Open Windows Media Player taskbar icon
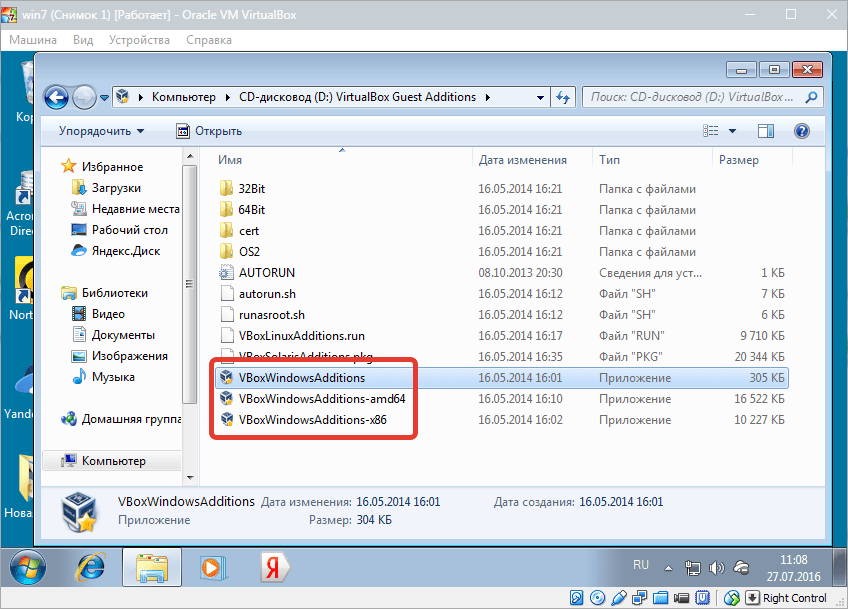 tap(213, 567)
